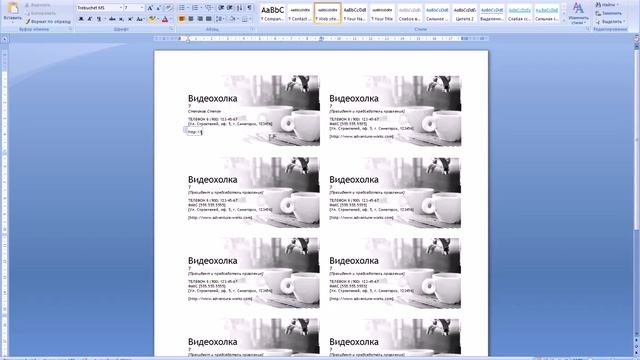Apply the Company style
Screen dimensions: 640x360
pos(272,13)
